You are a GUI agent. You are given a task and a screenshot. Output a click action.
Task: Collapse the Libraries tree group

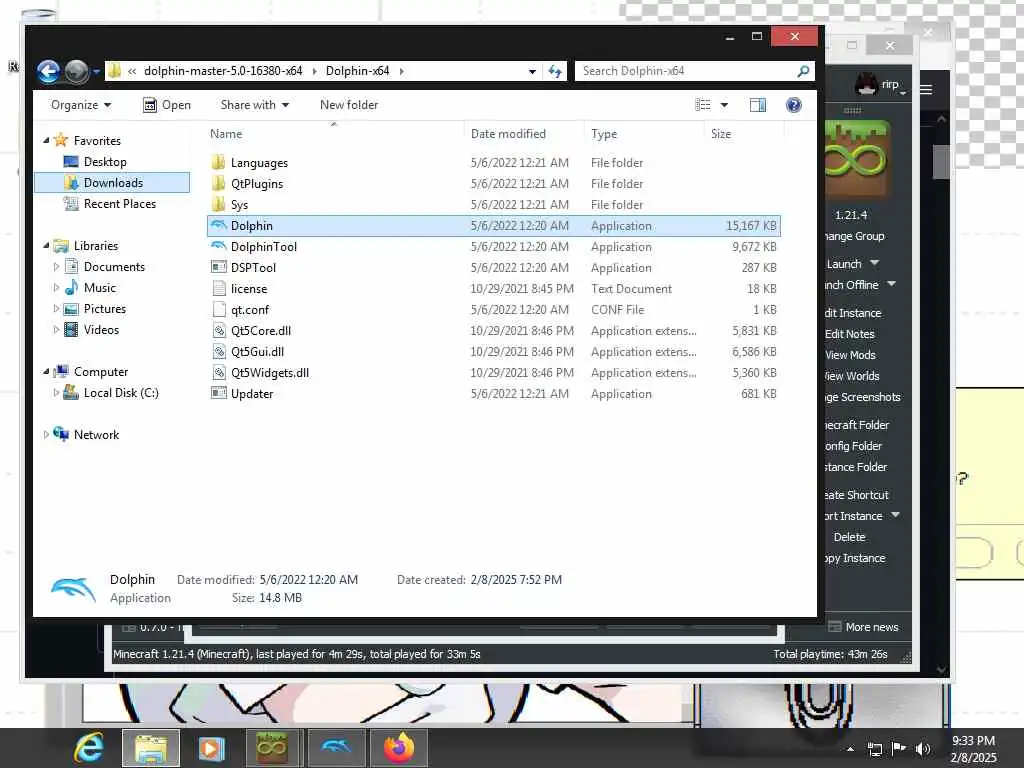coord(46,246)
